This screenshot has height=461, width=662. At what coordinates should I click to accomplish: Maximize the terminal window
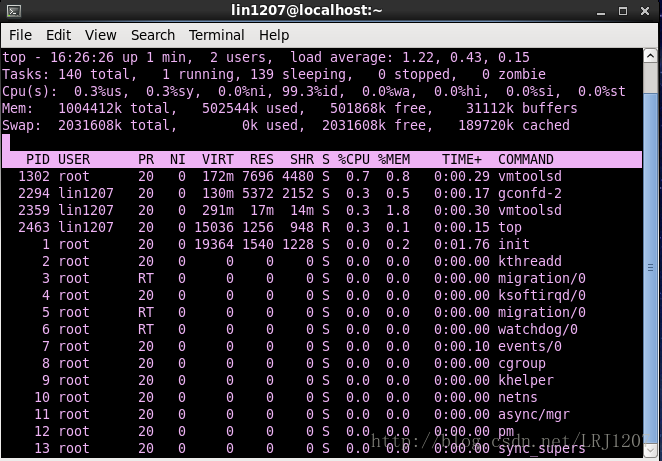tap(623, 11)
